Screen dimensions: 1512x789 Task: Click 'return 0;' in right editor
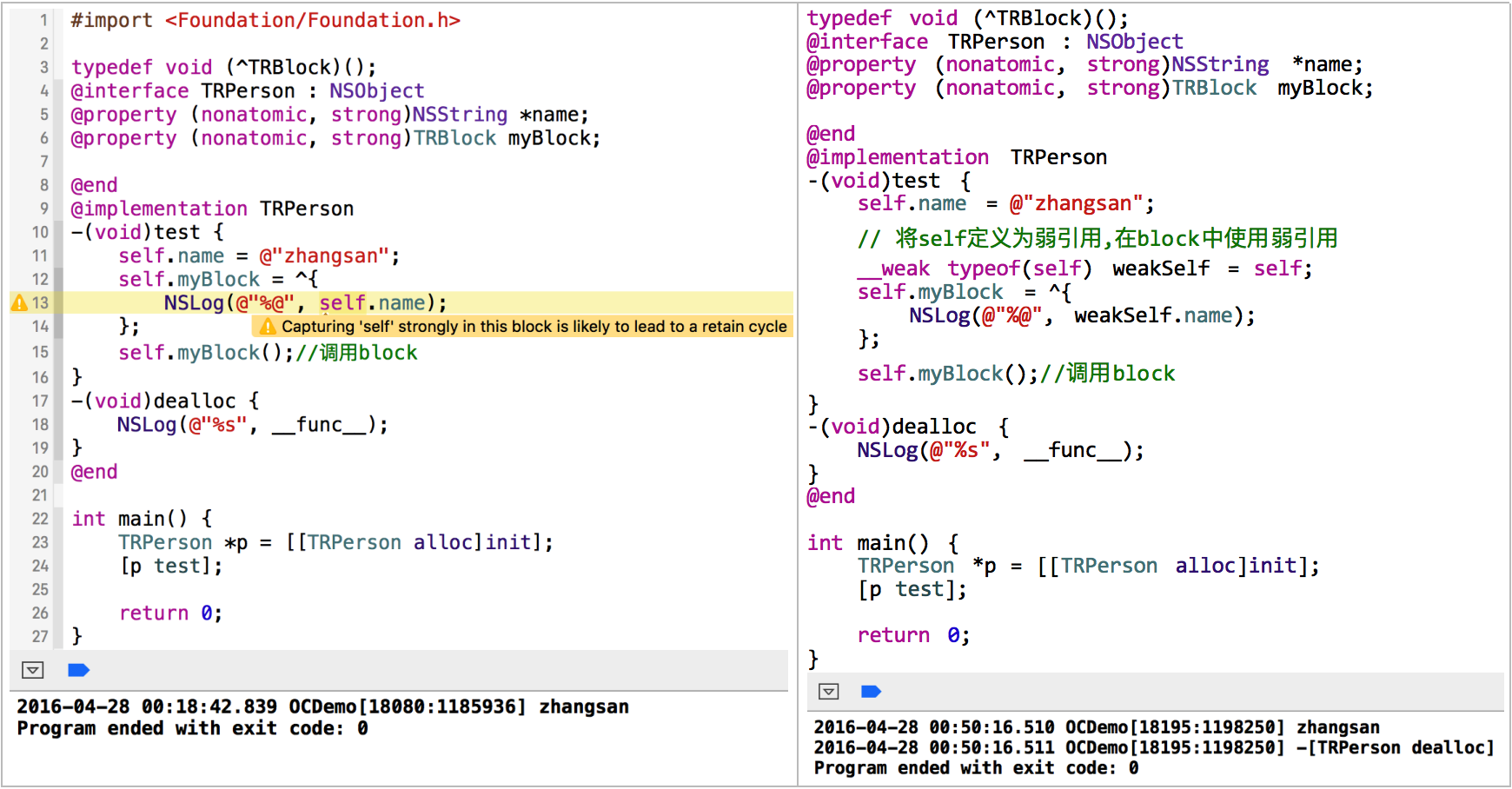point(913,635)
